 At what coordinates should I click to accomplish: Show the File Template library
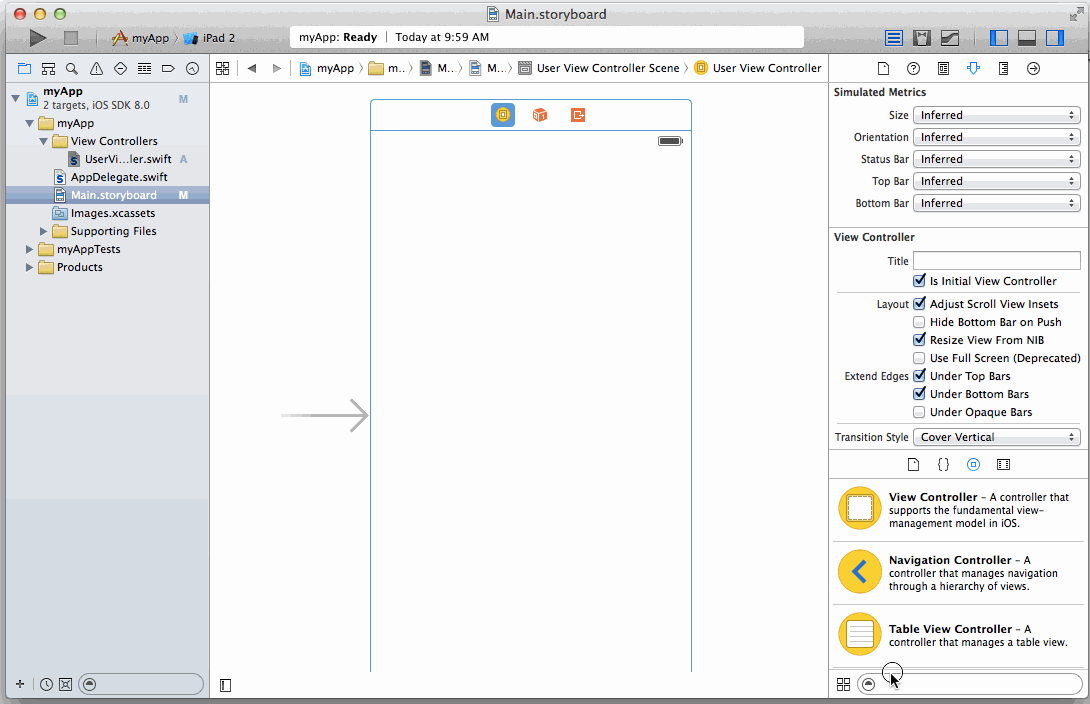[913, 464]
